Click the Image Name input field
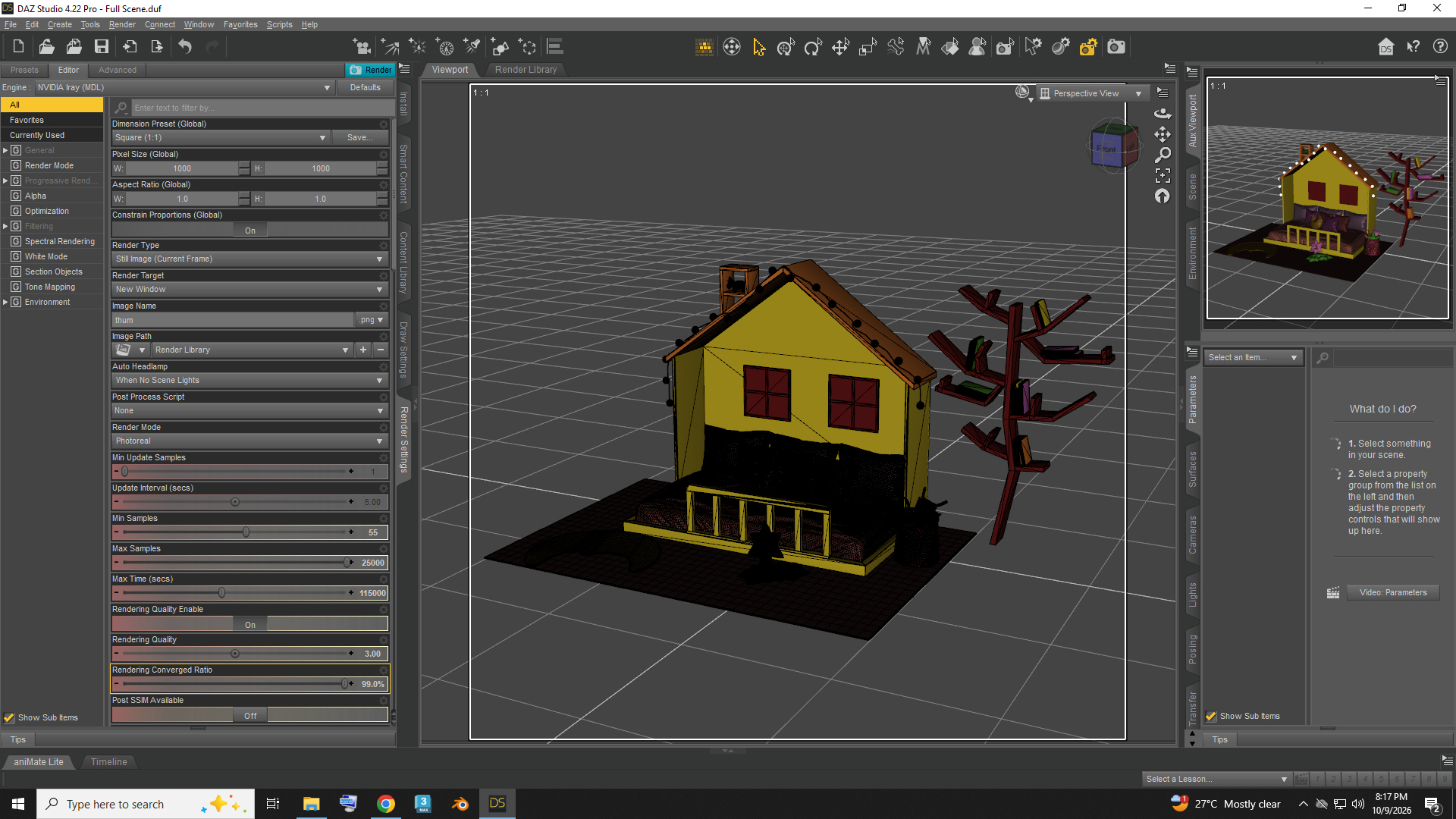The height and width of the screenshot is (819, 1456). click(x=233, y=320)
